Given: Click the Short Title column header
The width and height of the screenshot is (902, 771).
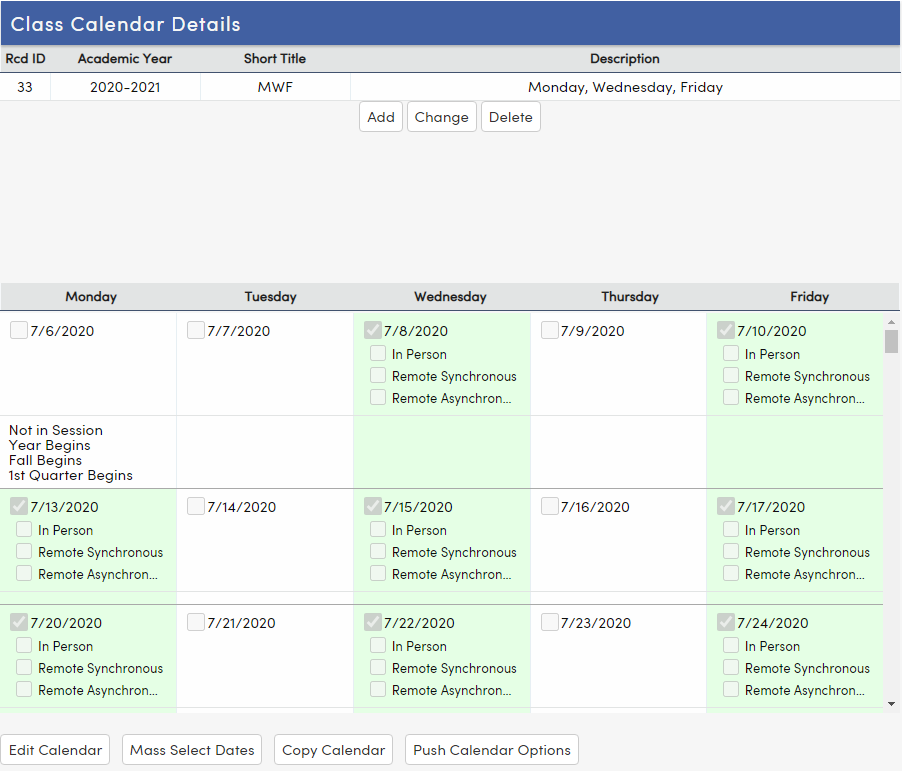Looking at the screenshot, I should coord(275,59).
